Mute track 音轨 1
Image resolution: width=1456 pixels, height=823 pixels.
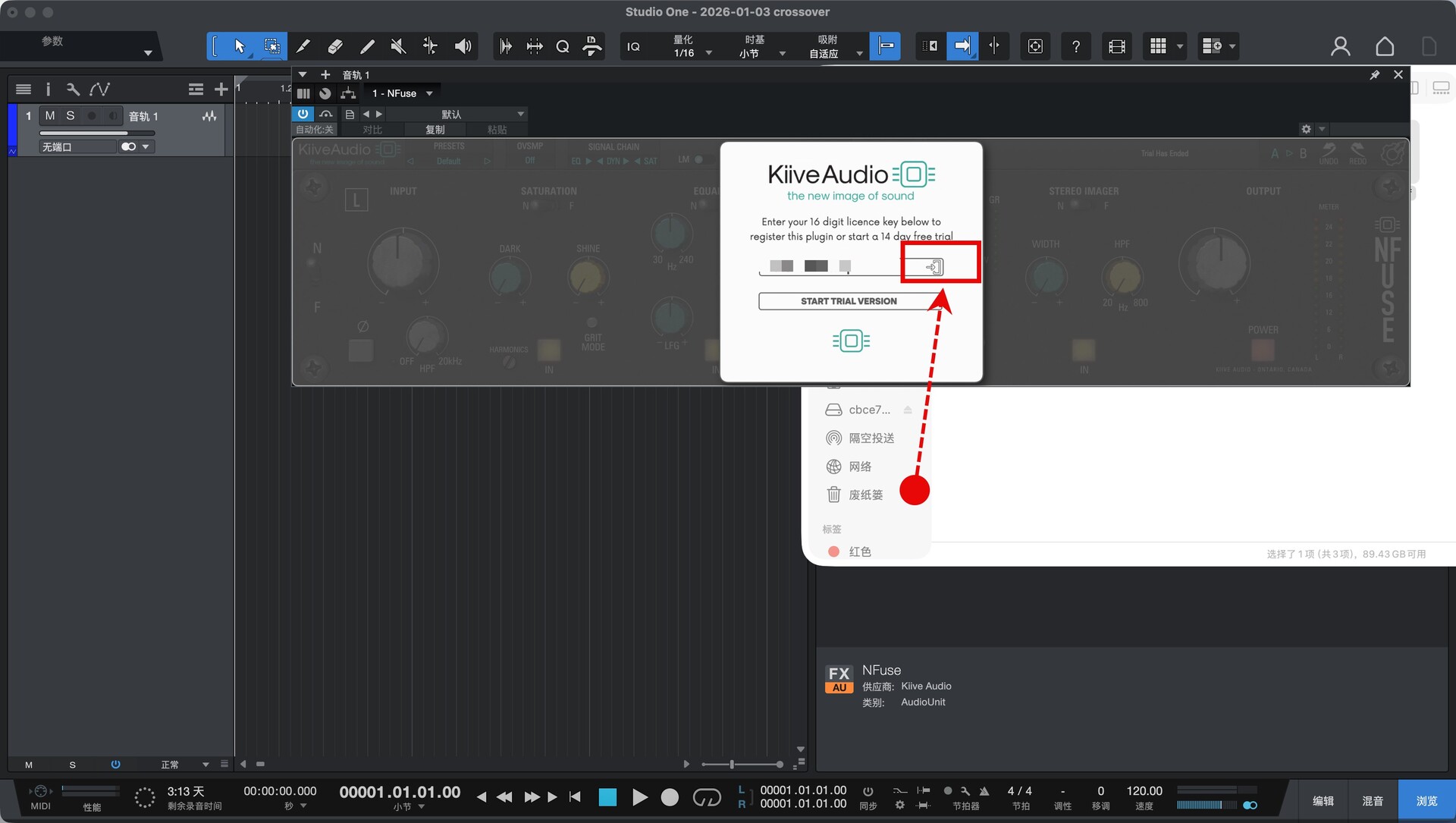(x=50, y=116)
